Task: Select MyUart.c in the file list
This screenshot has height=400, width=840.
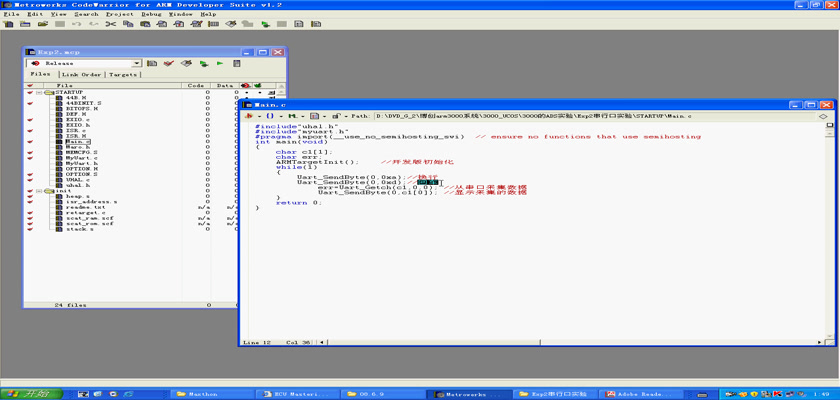Action: pos(82,158)
